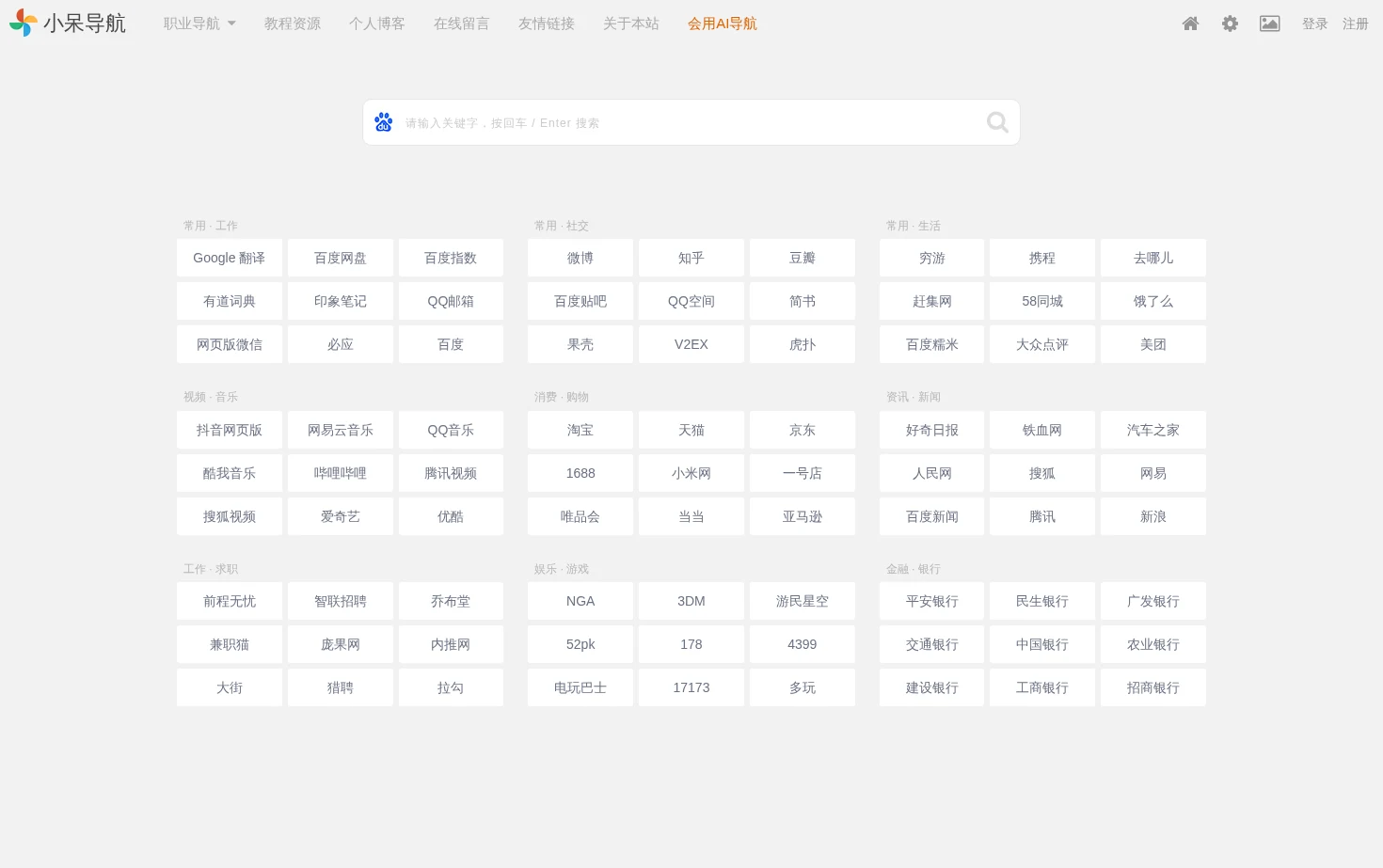The image size is (1383, 868).
Task: Open 平安银行 link
Action: [x=932, y=601]
